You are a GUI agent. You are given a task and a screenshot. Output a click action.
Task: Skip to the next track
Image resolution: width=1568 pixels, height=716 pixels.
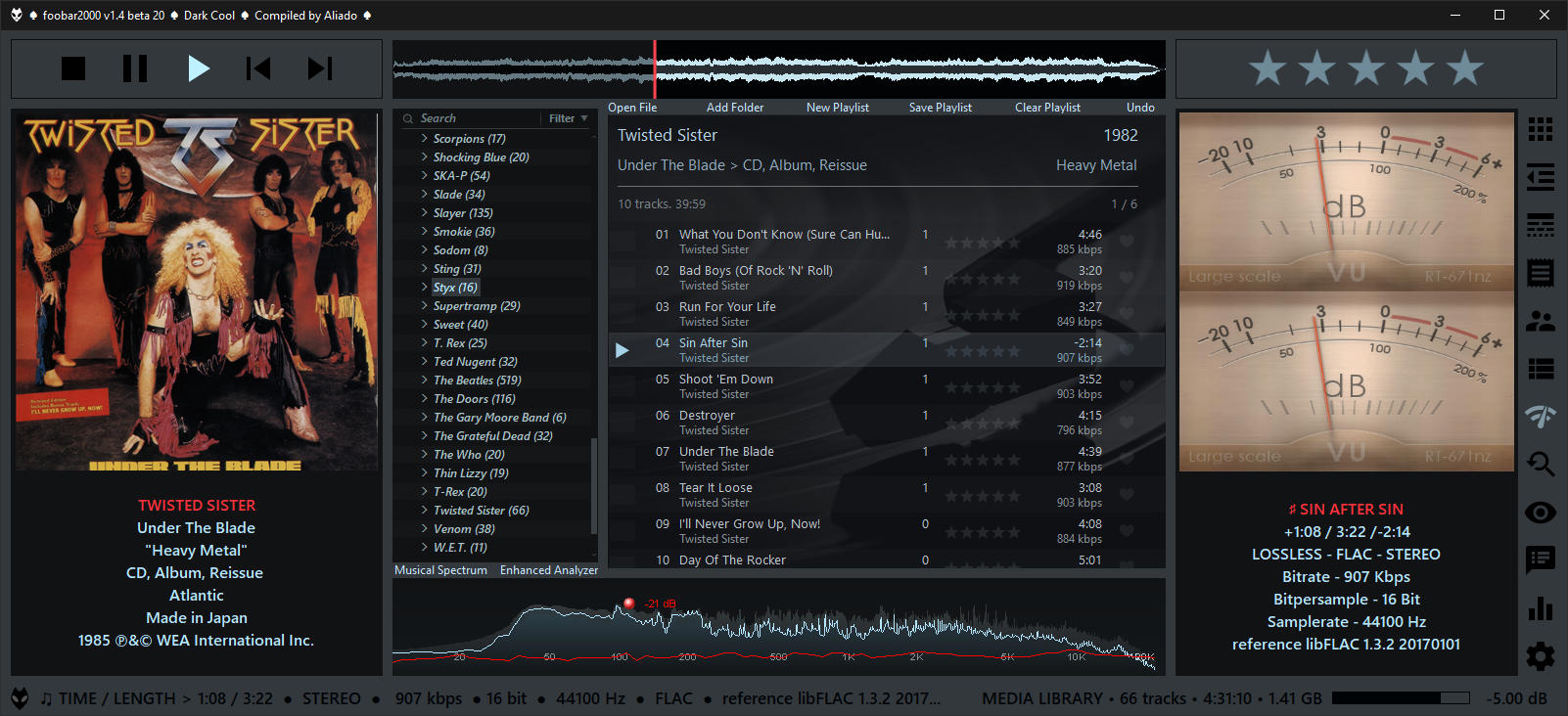320,68
